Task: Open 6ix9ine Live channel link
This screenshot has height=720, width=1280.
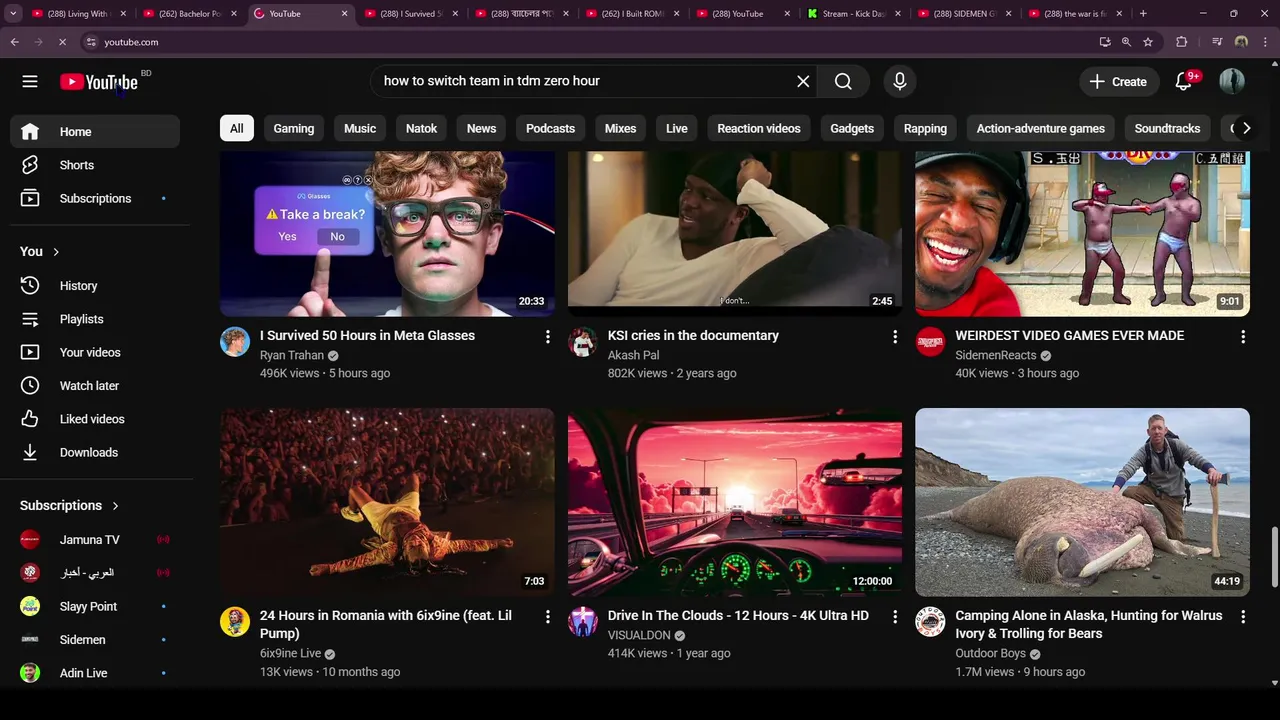Action: 290,654
